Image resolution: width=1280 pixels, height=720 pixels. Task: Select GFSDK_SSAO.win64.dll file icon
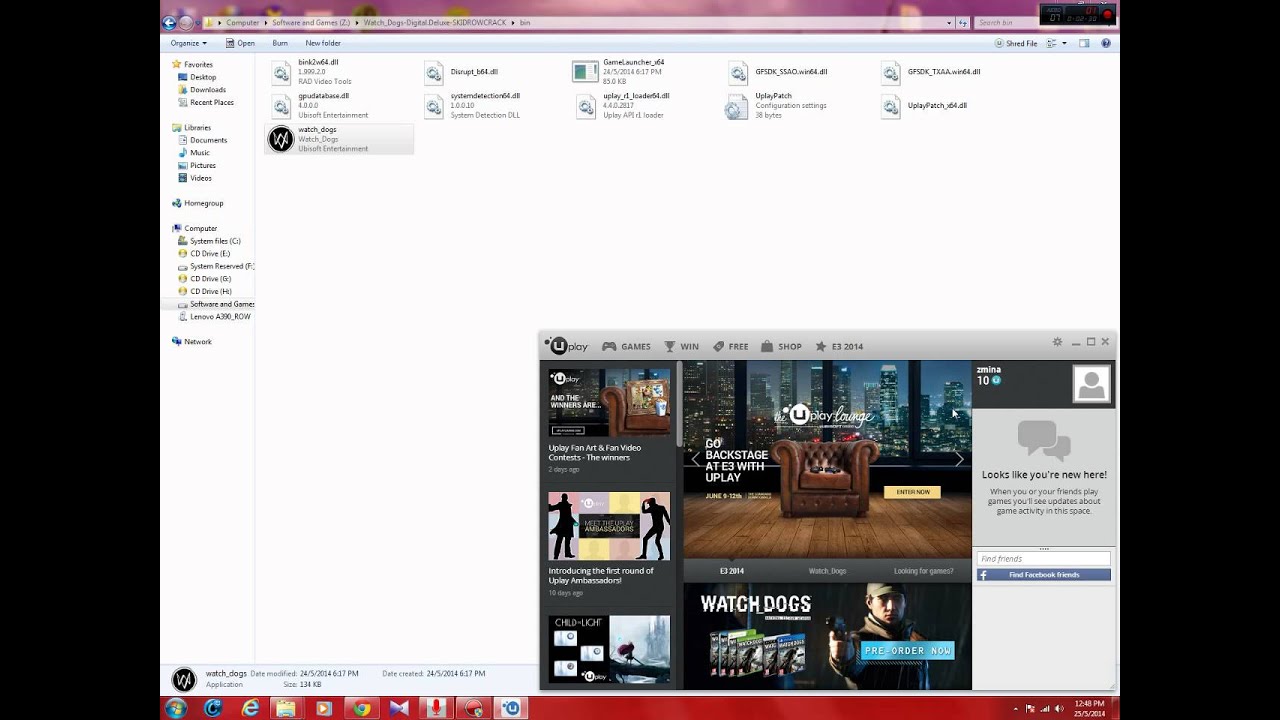coord(738,72)
